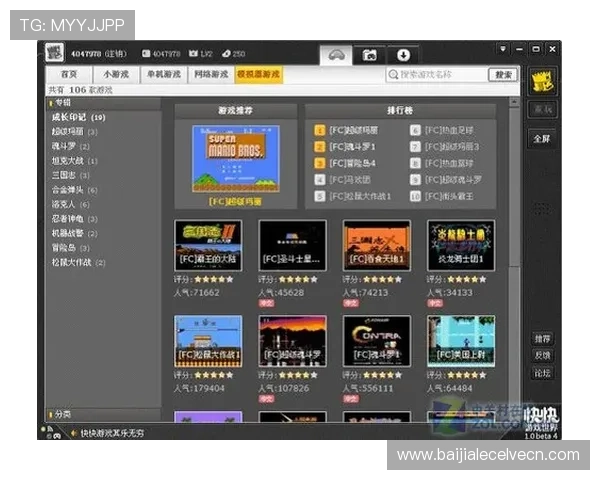
Task: Click rank badge 3 in 排行榜
Action: tap(320, 163)
